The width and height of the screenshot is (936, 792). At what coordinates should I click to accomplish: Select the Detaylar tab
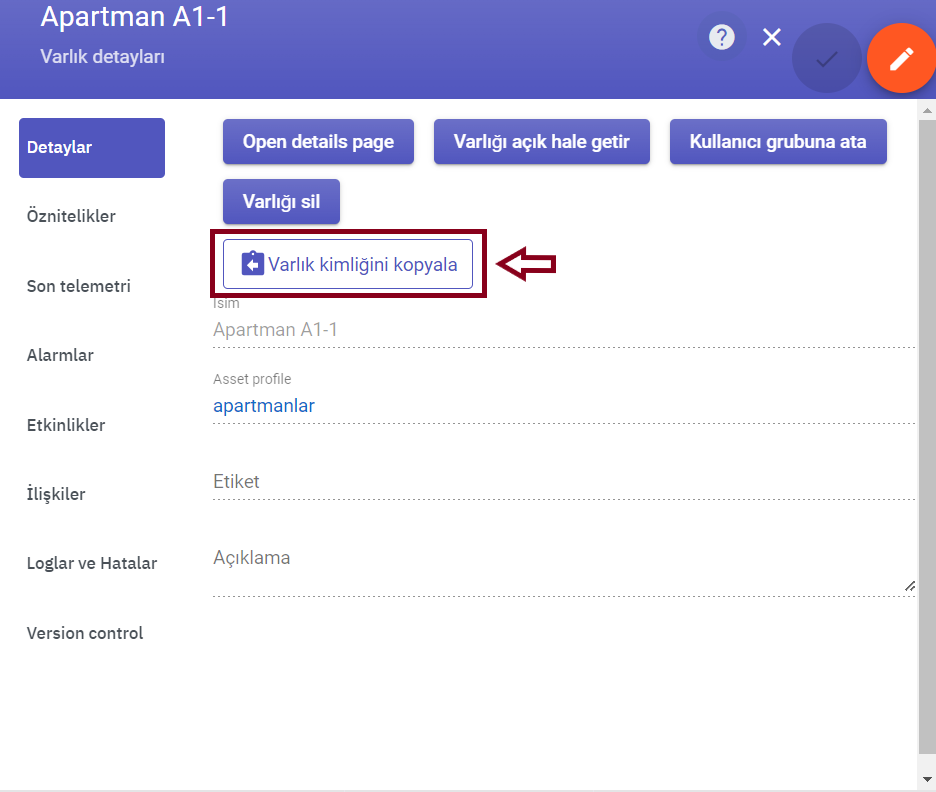coord(92,147)
